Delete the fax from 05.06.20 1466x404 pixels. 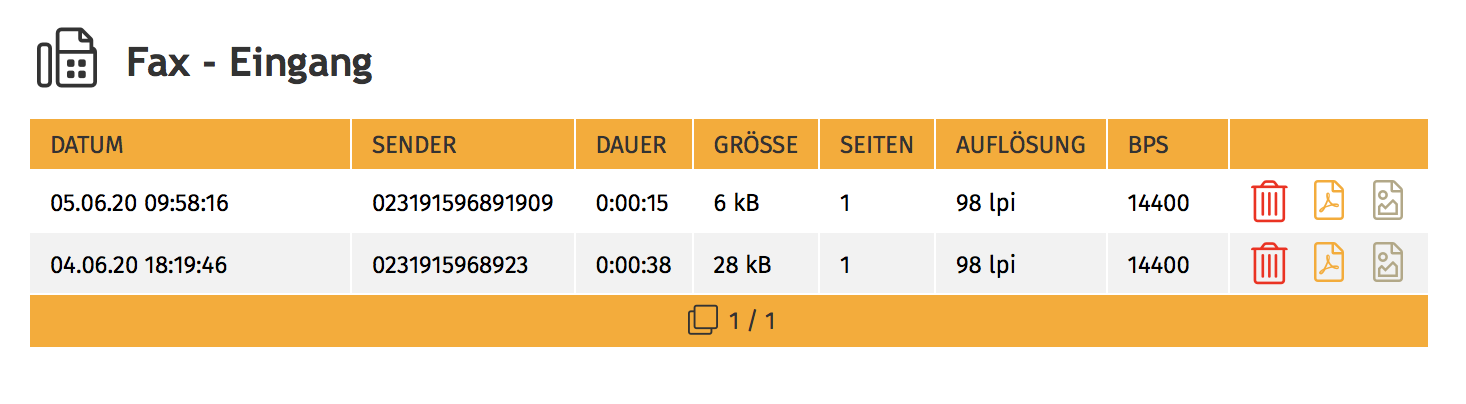pos(1269,202)
